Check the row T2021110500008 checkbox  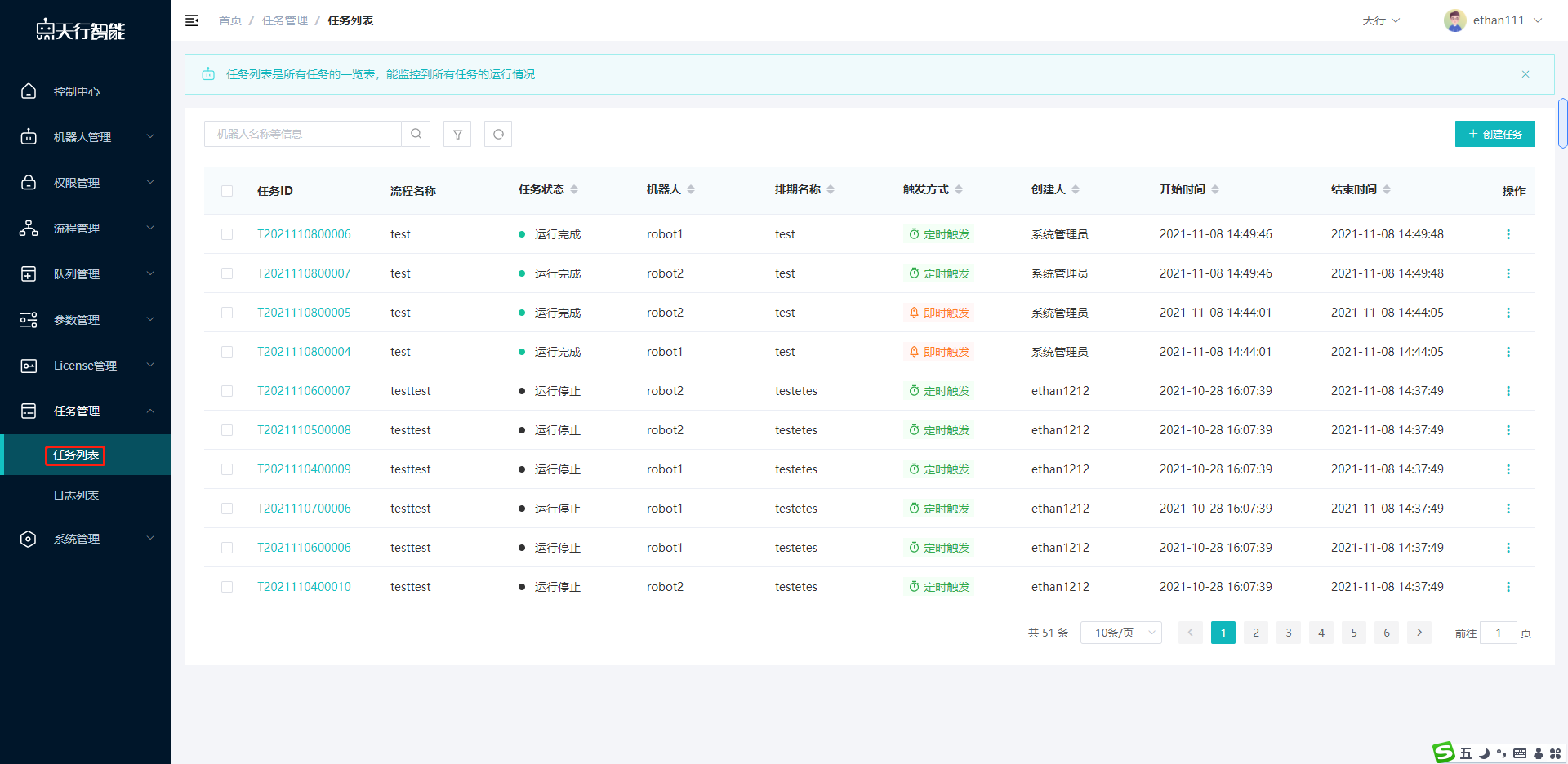click(x=227, y=430)
